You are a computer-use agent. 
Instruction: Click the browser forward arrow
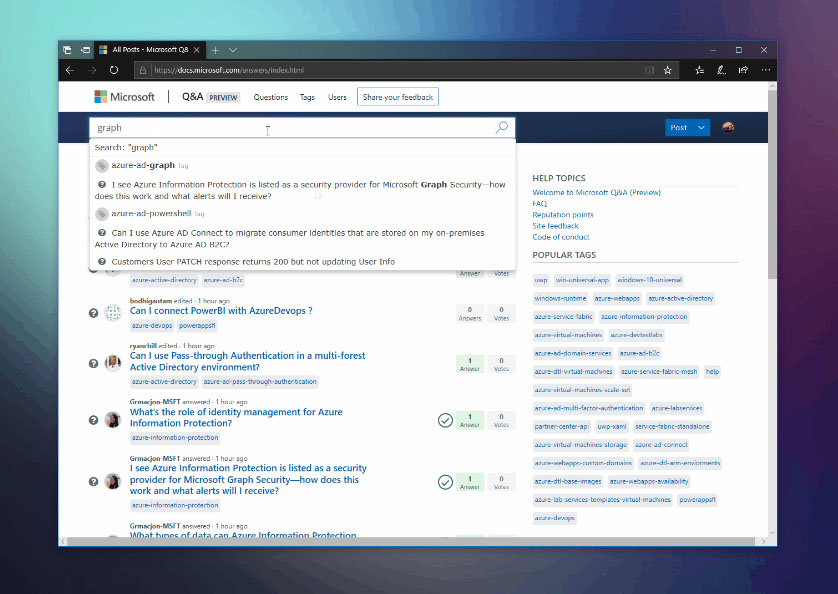[92, 70]
